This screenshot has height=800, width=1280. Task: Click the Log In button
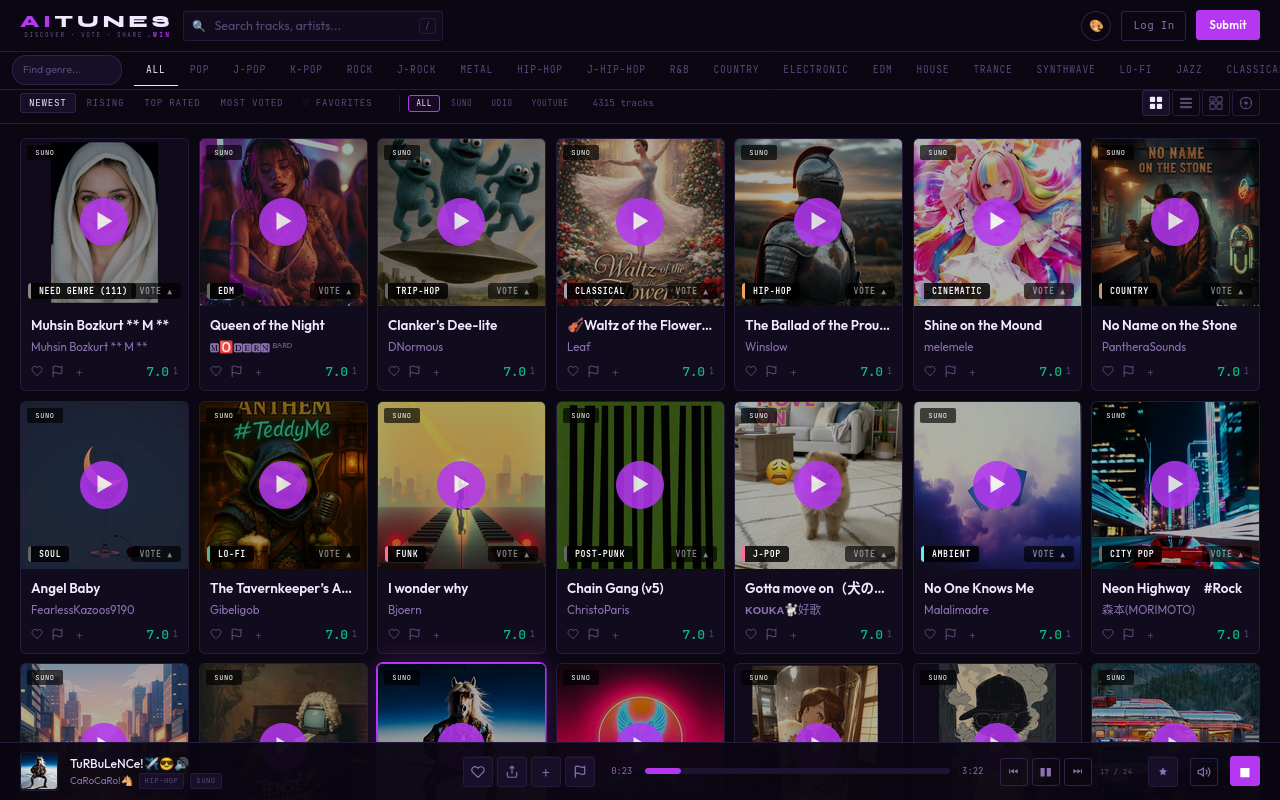point(1153,26)
